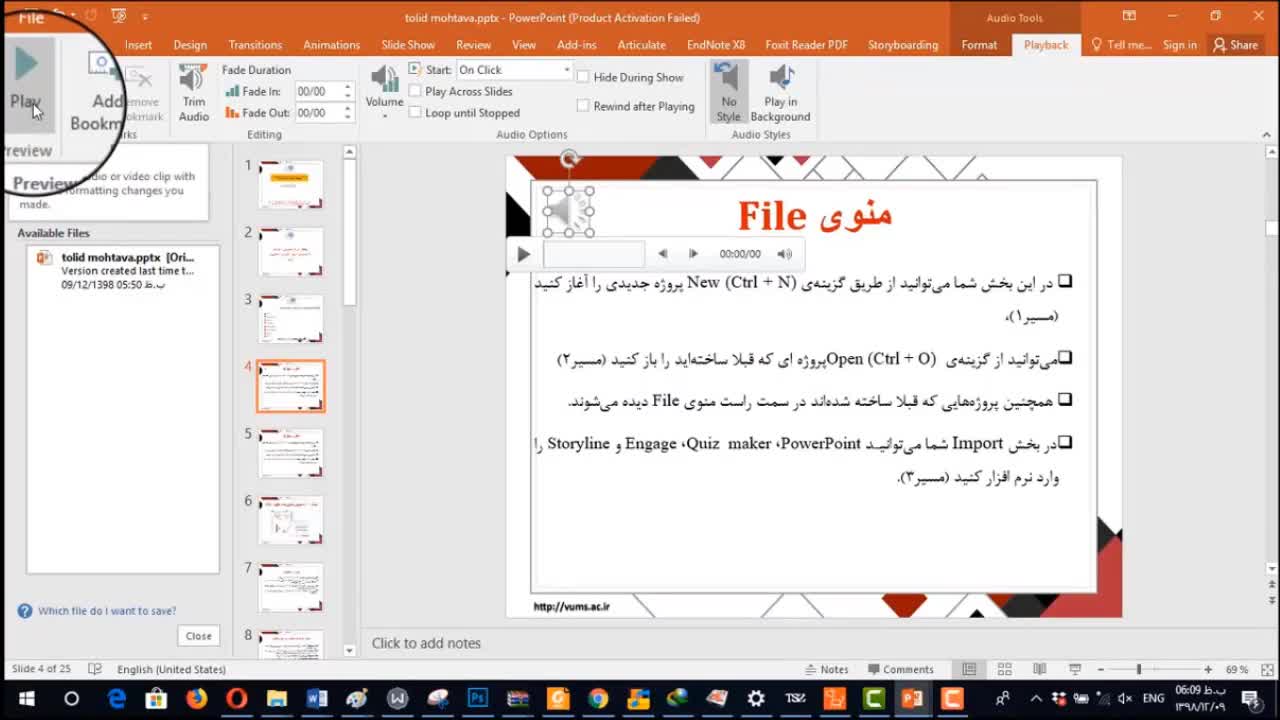1280x720 pixels.
Task: Click the Close button in the recovery pane
Action: 198,636
